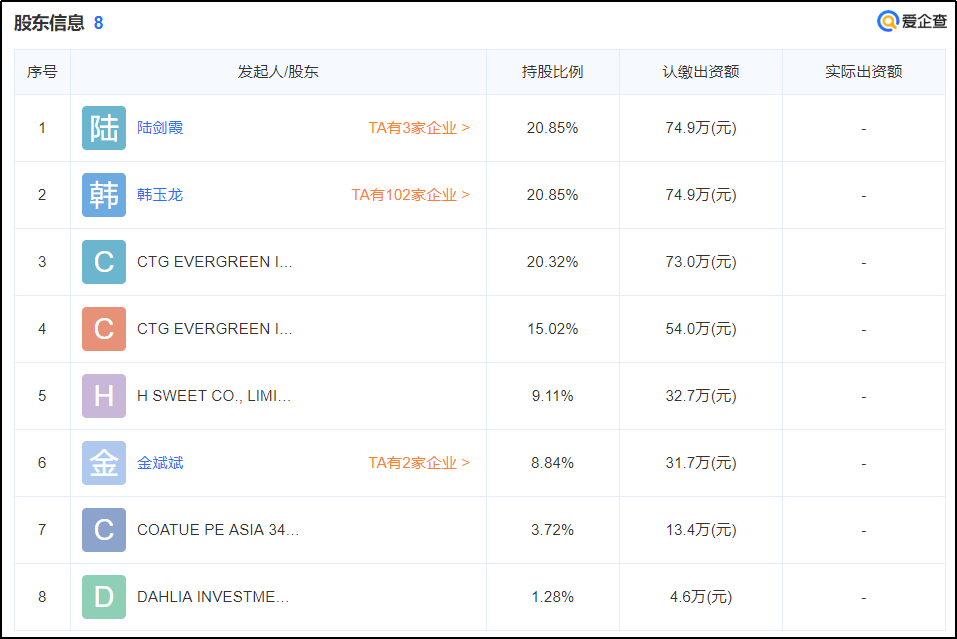Click the 陆 avatar icon for 陆剑霞
957x639 pixels.
tap(104, 128)
